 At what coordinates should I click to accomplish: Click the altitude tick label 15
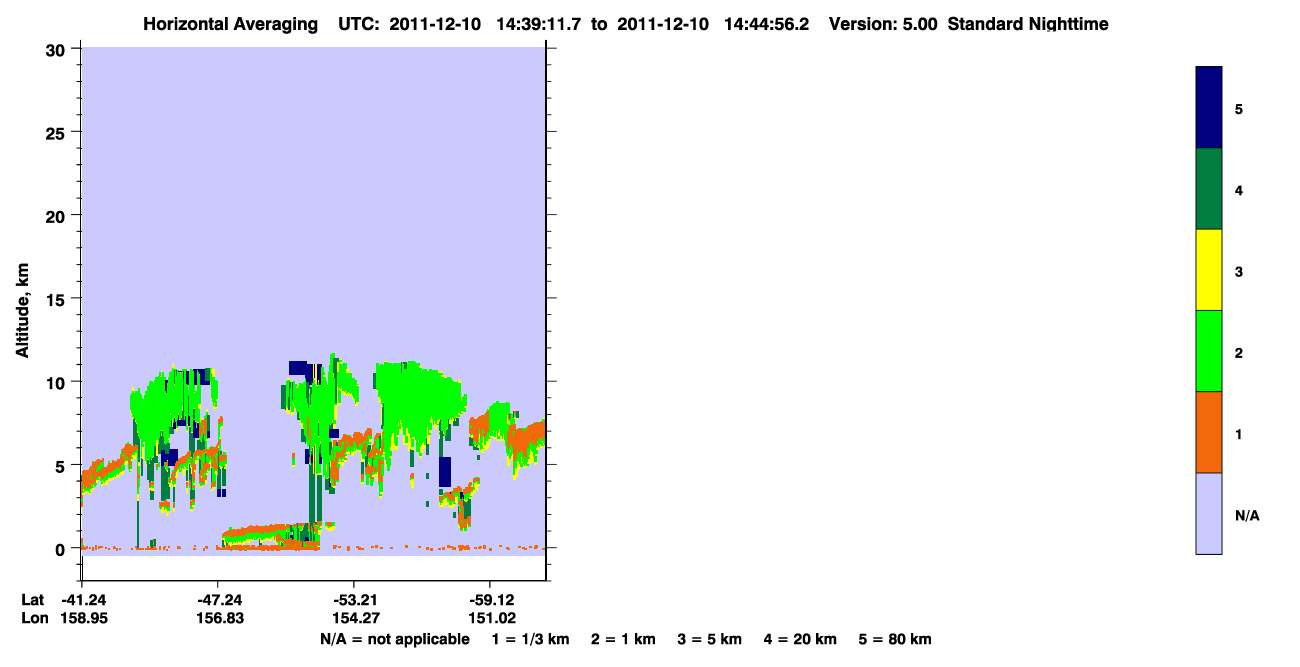pos(57,299)
